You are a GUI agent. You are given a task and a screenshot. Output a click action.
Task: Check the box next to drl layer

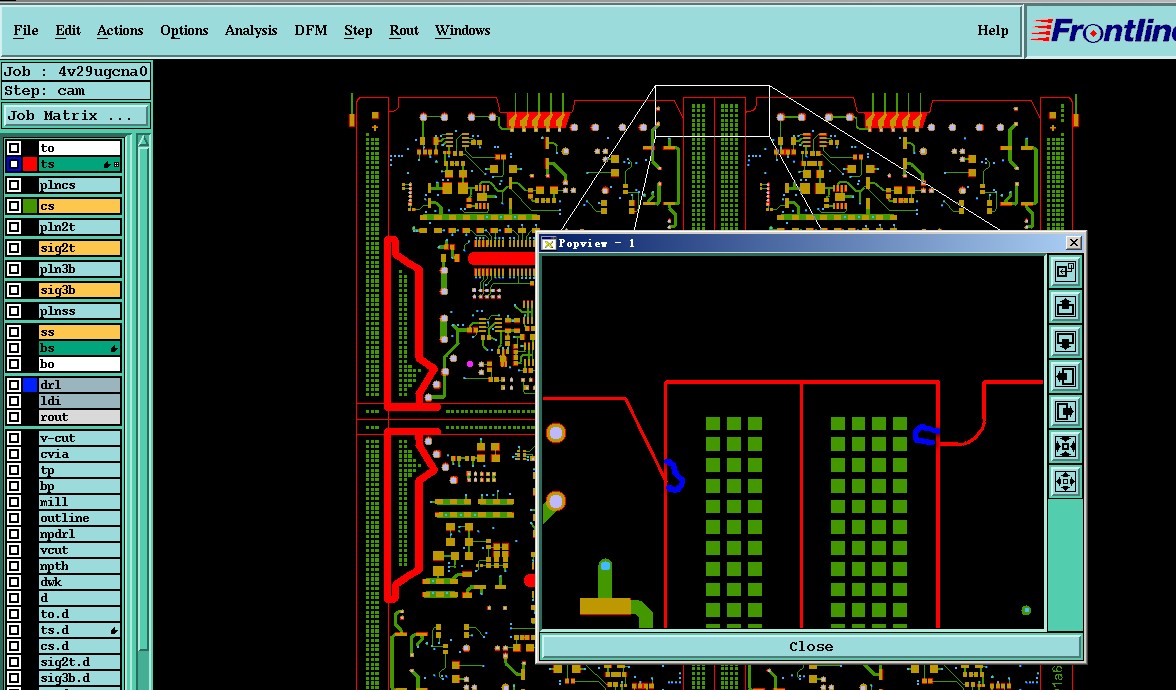14,385
